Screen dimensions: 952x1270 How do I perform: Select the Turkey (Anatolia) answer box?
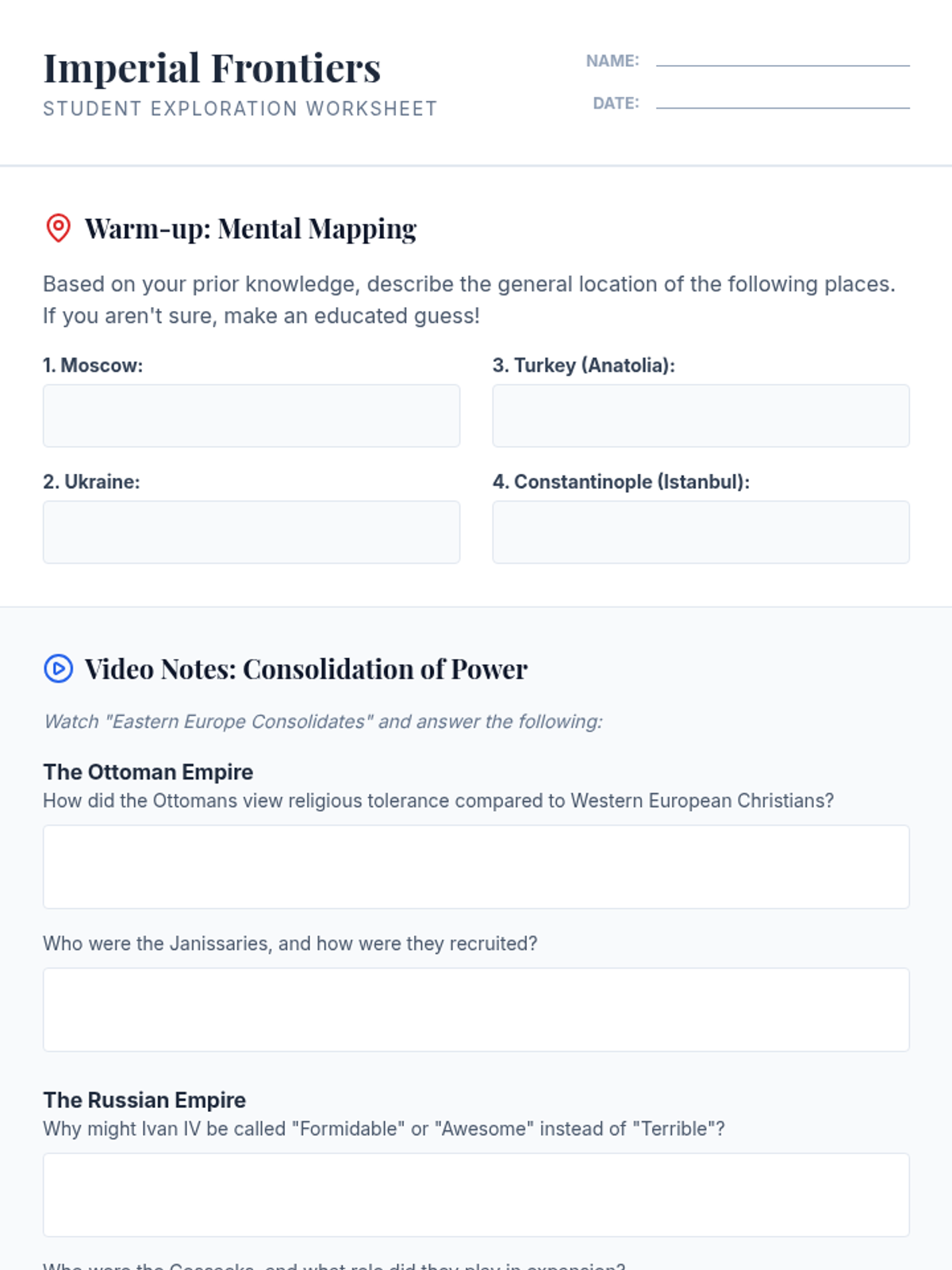click(x=701, y=416)
